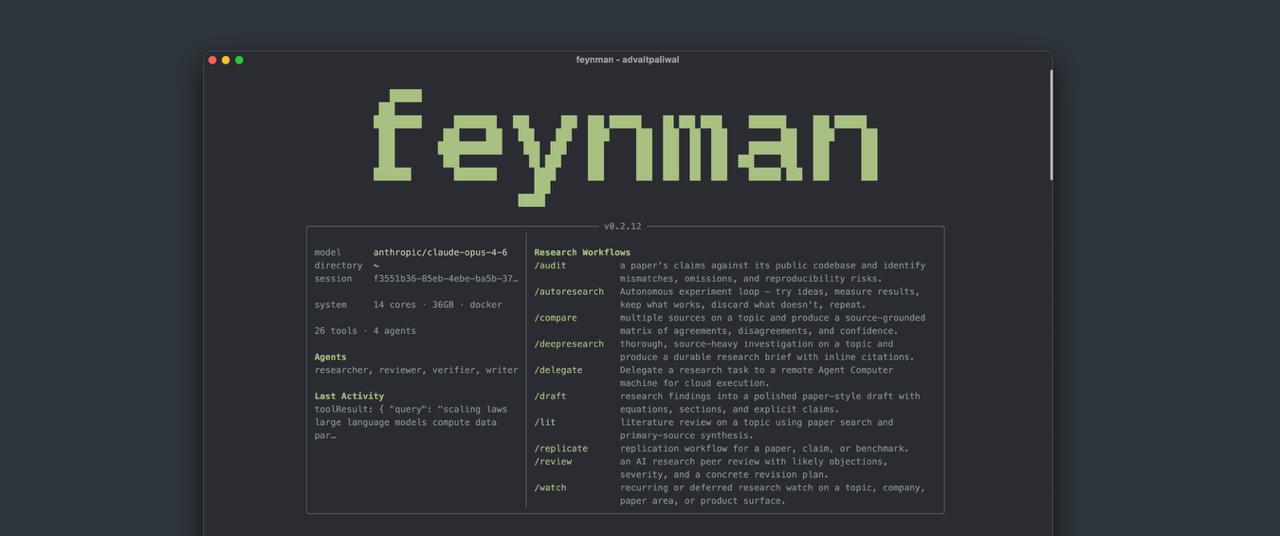
Task: Click the model value anthropic/claude-opus-4-6
Action: coord(440,253)
